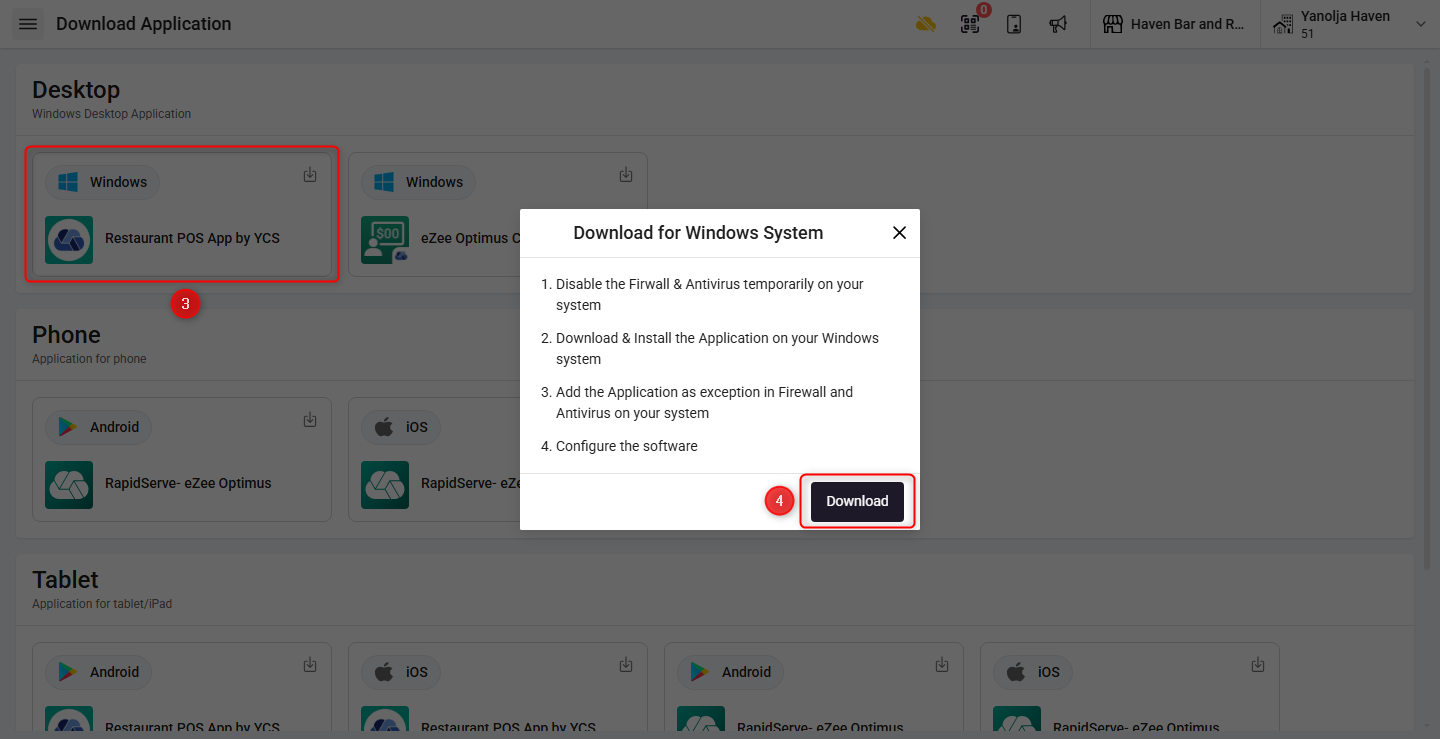Select Android chip on third Tablet card
The height and width of the screenshot is (739, 1440).
click(730, 672)
